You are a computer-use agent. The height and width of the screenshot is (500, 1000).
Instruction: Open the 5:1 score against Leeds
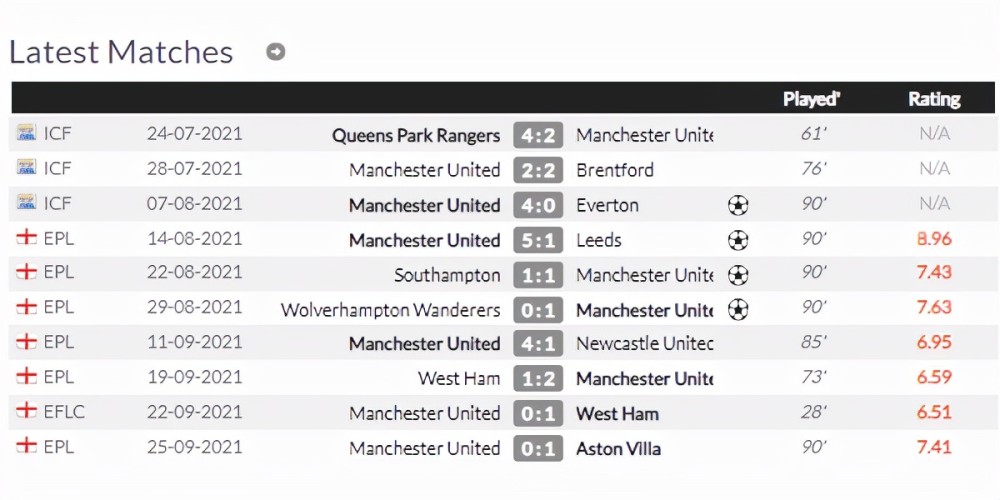538,240
